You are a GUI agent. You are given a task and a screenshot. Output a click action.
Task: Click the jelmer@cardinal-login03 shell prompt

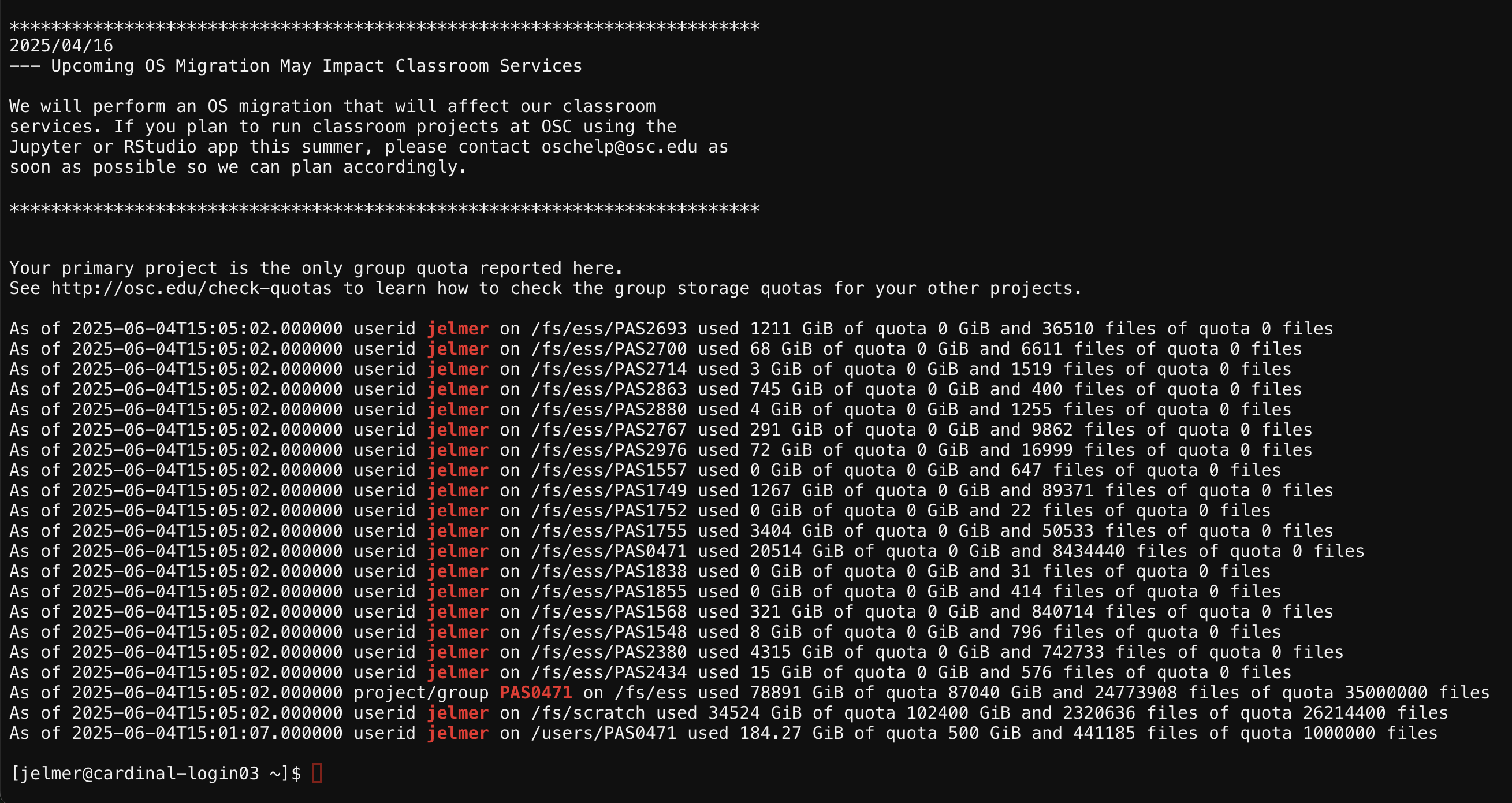[x=155, y=773]
